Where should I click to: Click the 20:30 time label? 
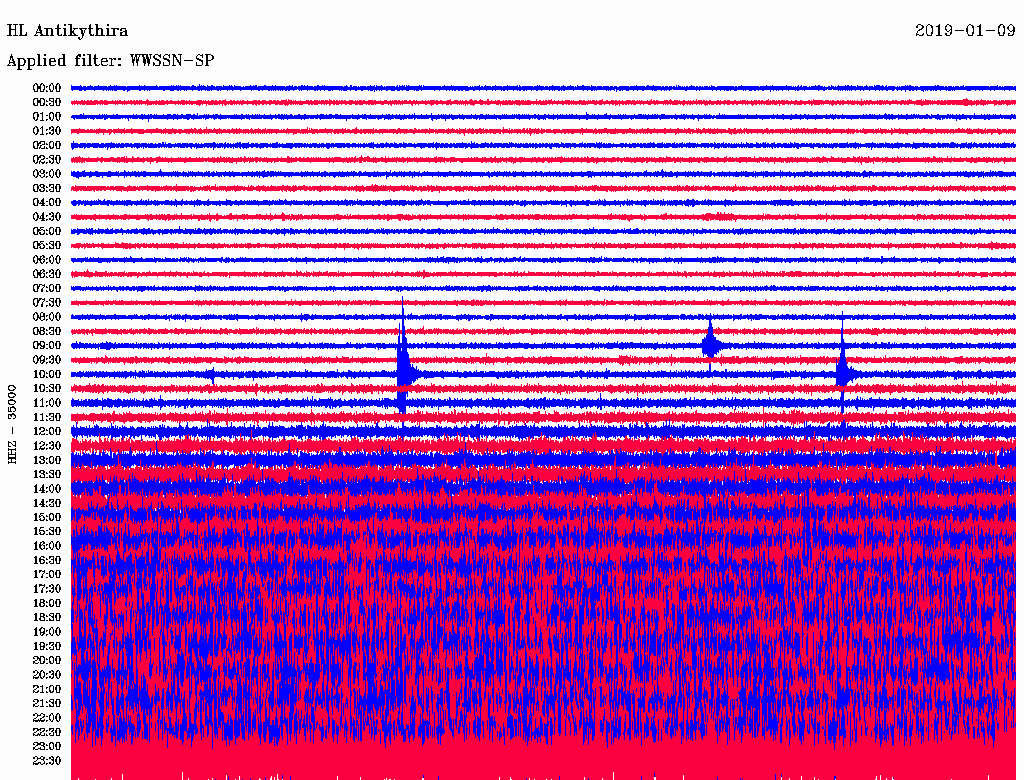(47, 675)
